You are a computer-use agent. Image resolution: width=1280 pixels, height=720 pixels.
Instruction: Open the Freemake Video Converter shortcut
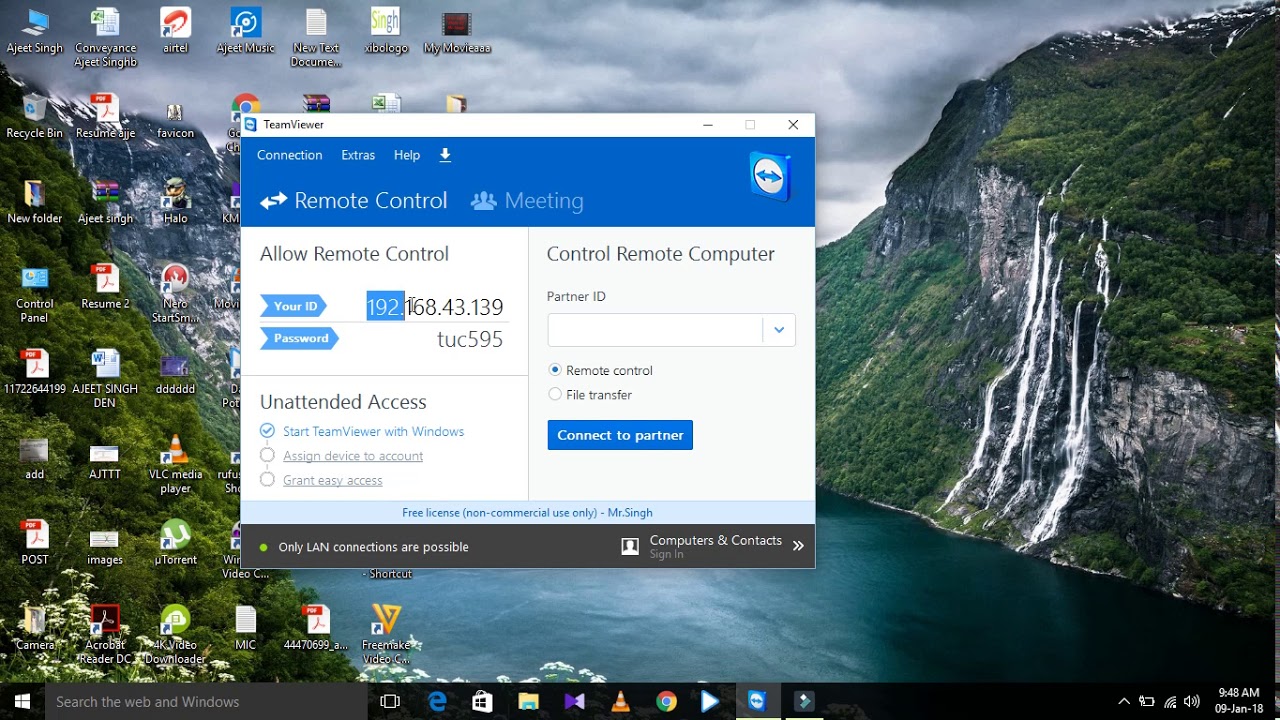tap(386, 635)
